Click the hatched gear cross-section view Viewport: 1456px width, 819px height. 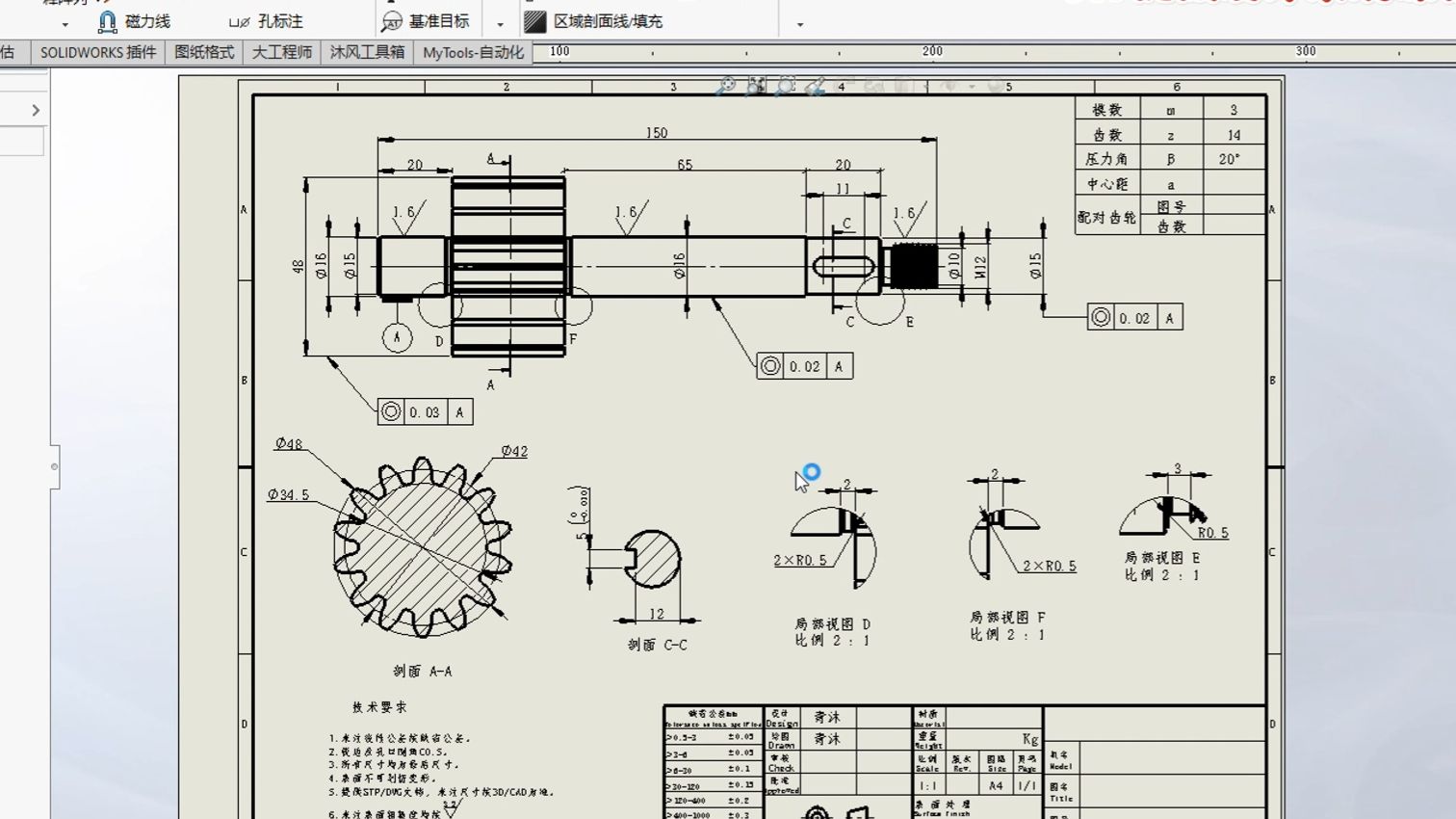tap(423, 547)
